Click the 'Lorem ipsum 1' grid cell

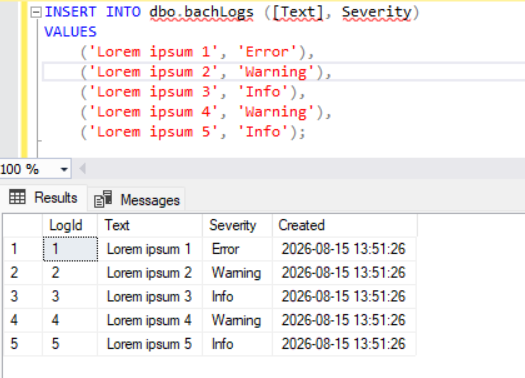pos(150,249)
